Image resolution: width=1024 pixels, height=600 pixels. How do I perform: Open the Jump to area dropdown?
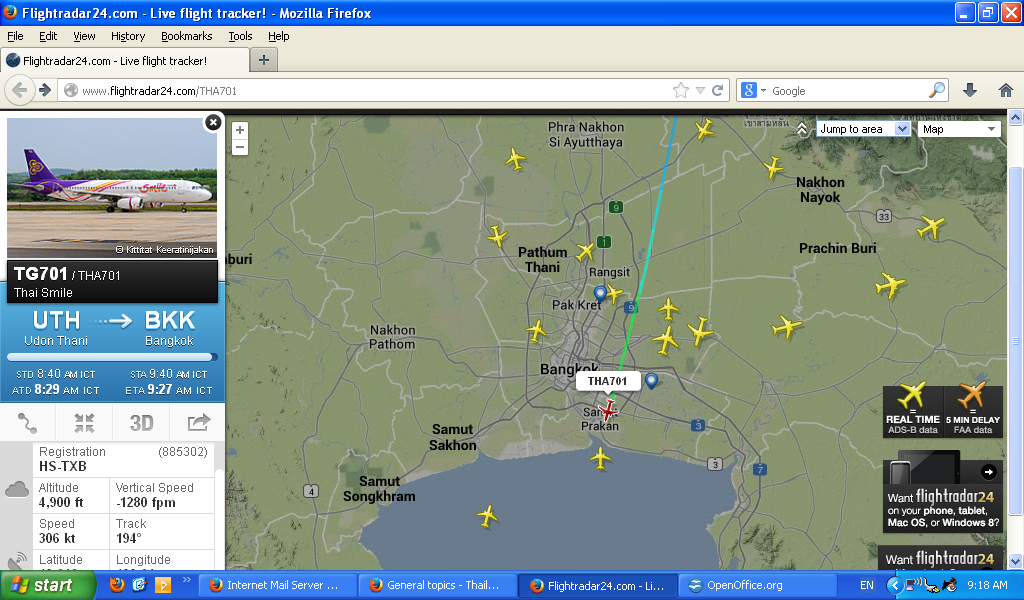coord(863,129)
